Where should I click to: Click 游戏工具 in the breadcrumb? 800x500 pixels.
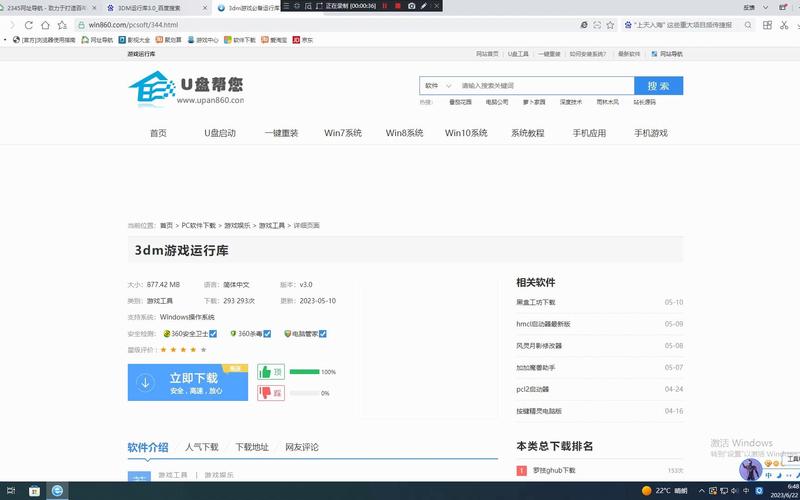coord(272,226)
